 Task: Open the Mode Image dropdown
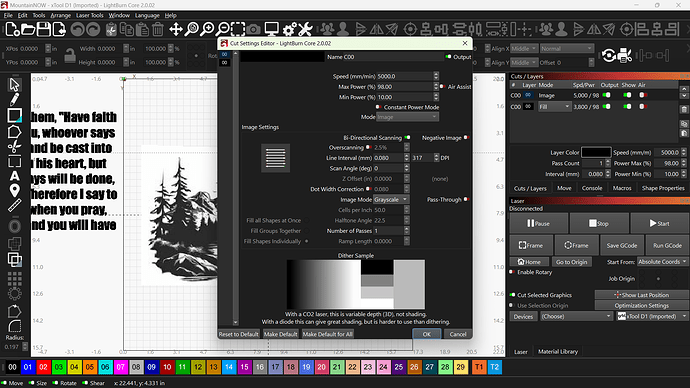(407, 117)
